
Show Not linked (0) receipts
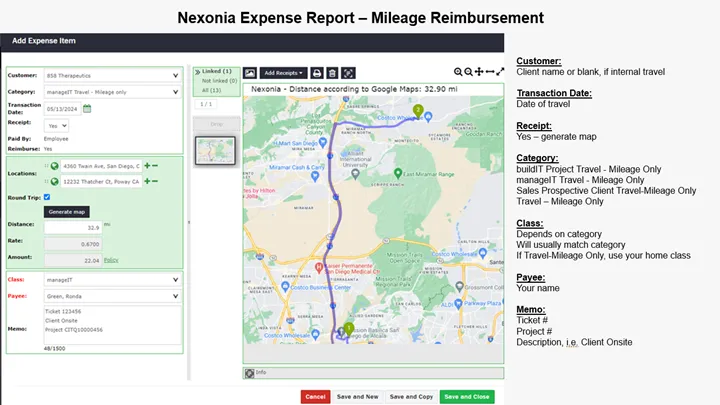click(219, 81)
